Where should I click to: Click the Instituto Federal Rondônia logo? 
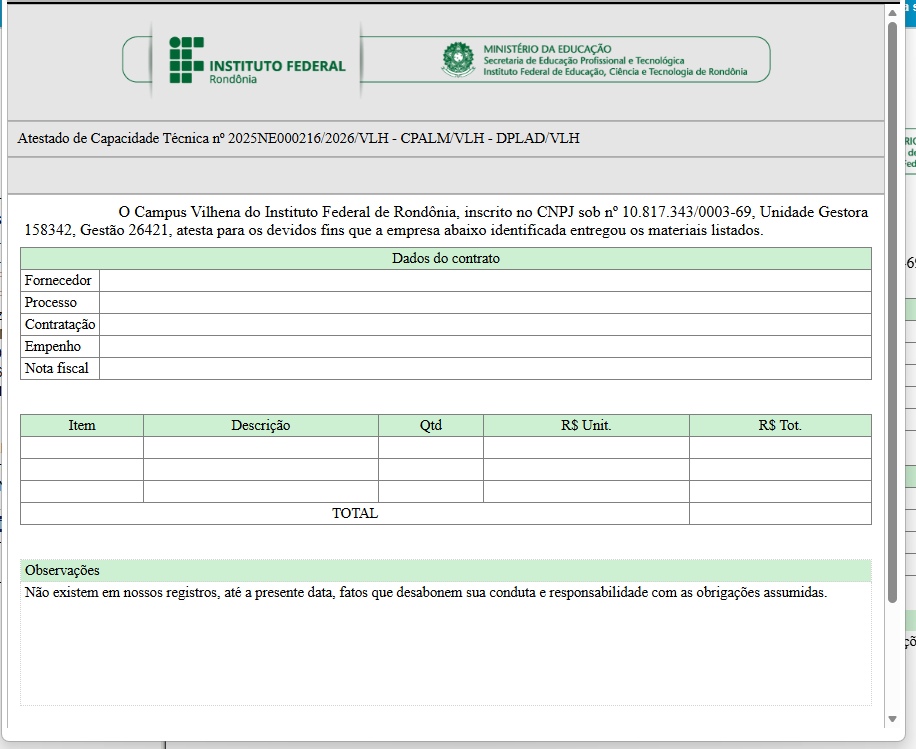point(256,61)
